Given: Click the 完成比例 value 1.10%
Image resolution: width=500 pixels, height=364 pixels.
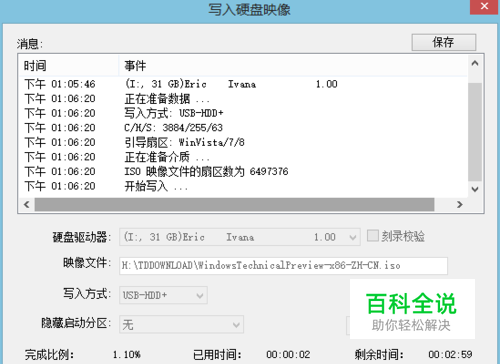Looking at the screenshot, I should [x=127, y=354].
